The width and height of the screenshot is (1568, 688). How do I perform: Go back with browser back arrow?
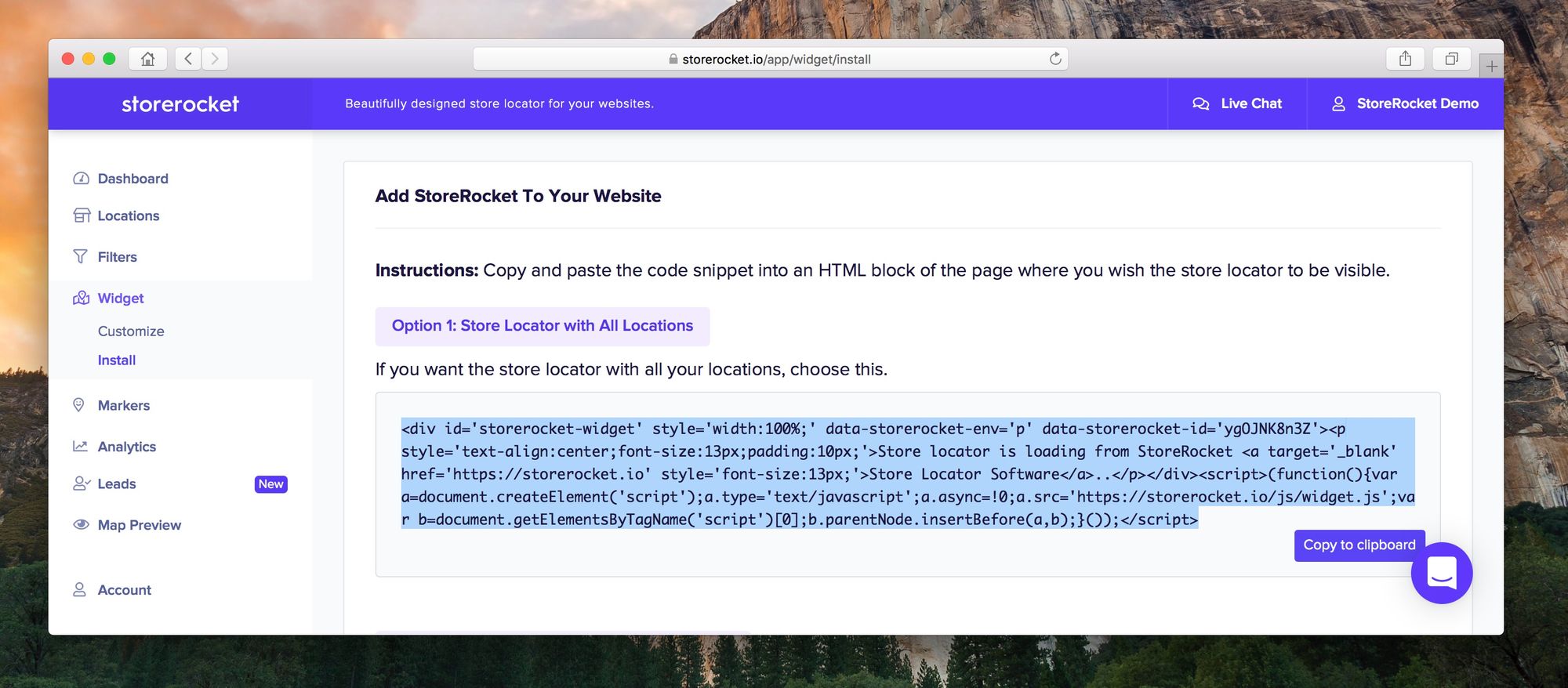(x=188, y=59)
